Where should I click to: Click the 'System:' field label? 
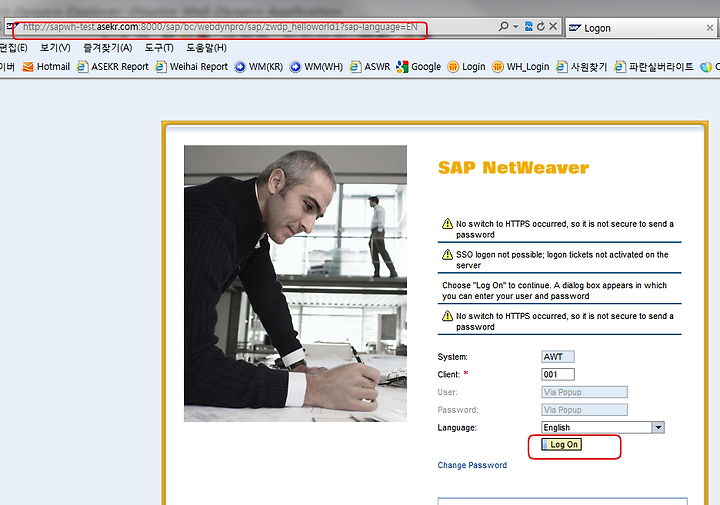pos(452,357)
